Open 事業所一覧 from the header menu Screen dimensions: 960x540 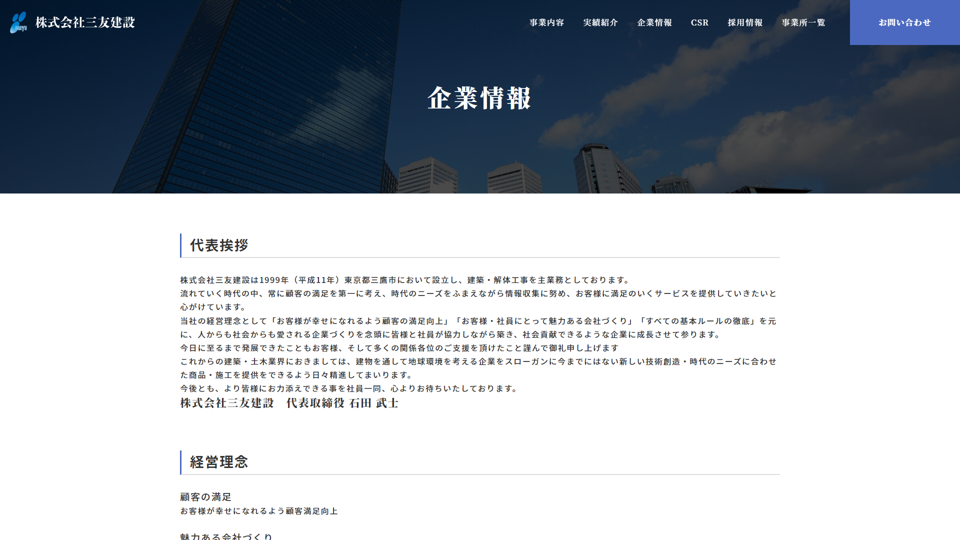(803, 22)
